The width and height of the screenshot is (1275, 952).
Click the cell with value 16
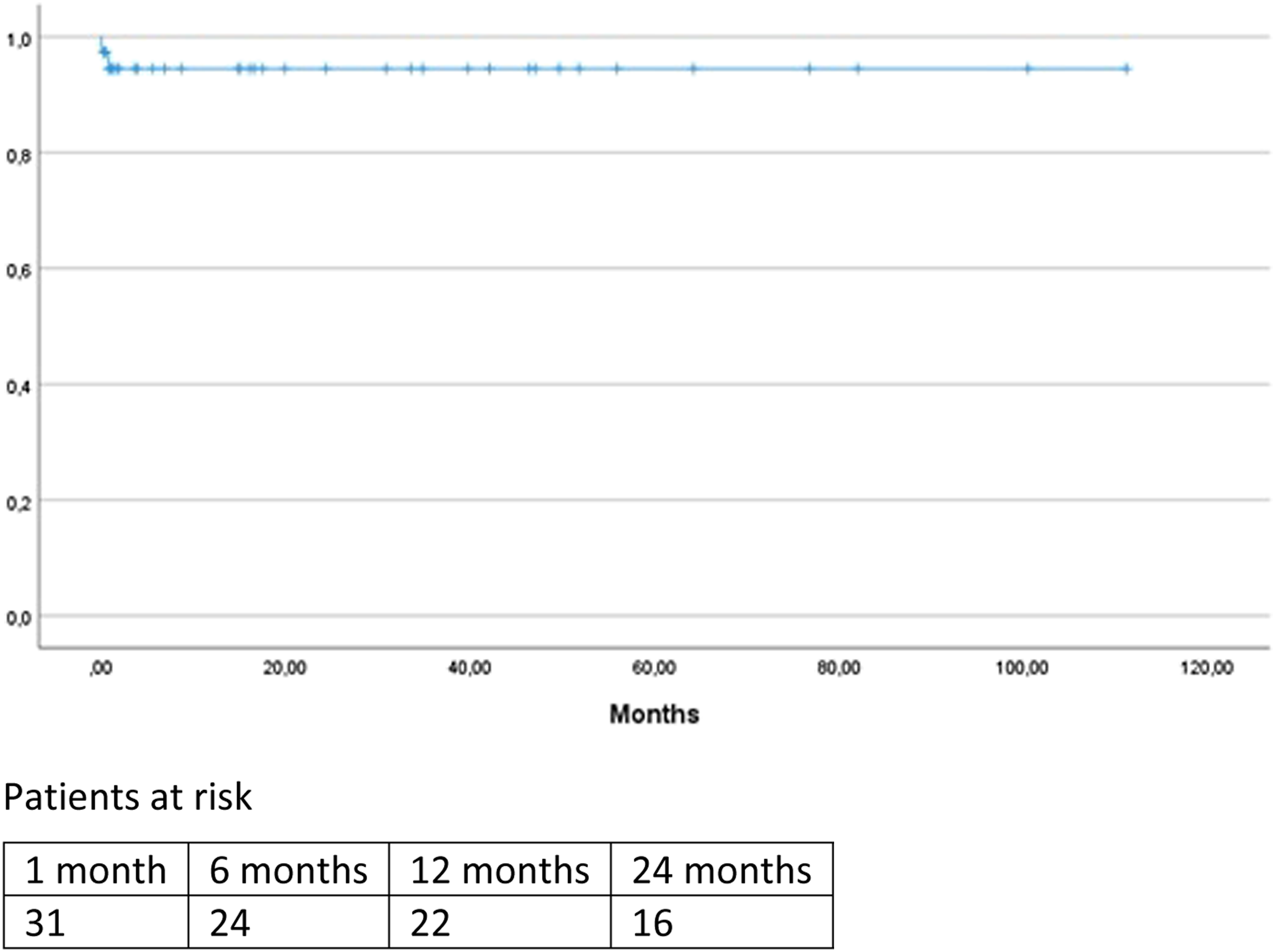click(722, 922)
